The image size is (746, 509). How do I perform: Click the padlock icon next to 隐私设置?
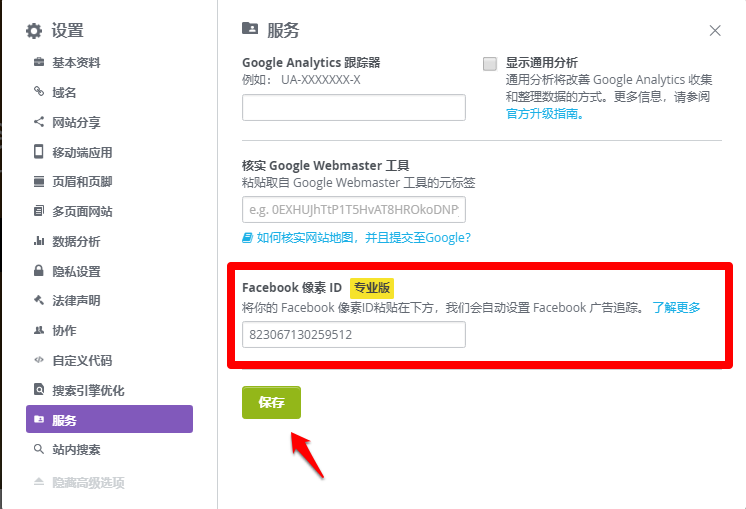tap(39, 271)
